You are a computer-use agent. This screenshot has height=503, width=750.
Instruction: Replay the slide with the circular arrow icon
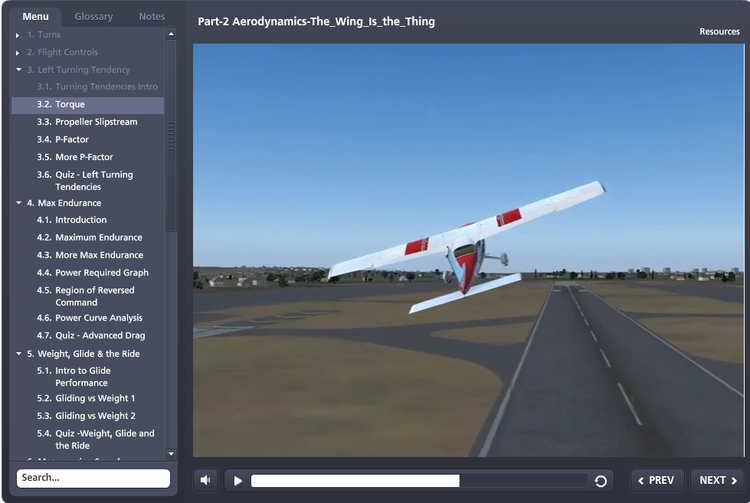point(601,481)
